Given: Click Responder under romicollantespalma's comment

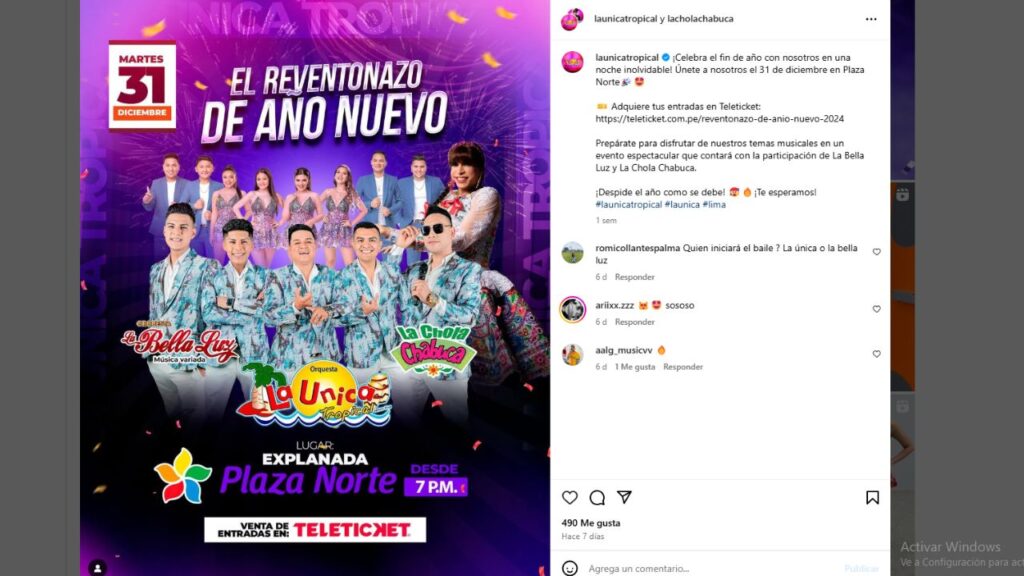Looking at the screenshot, I should (634, 277).
